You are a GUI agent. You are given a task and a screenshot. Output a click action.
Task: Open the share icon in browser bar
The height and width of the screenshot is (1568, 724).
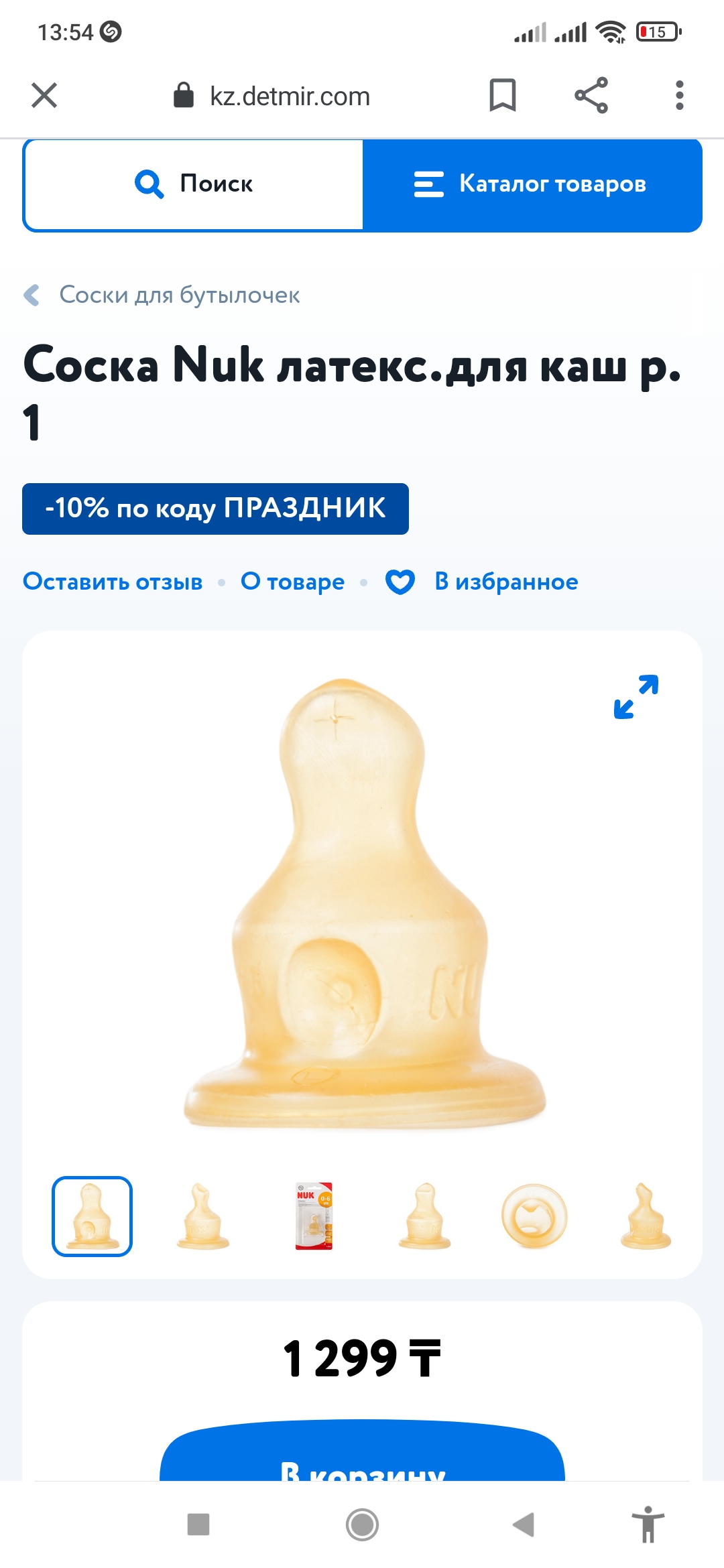pyautogui.click(x=591, y=95)
